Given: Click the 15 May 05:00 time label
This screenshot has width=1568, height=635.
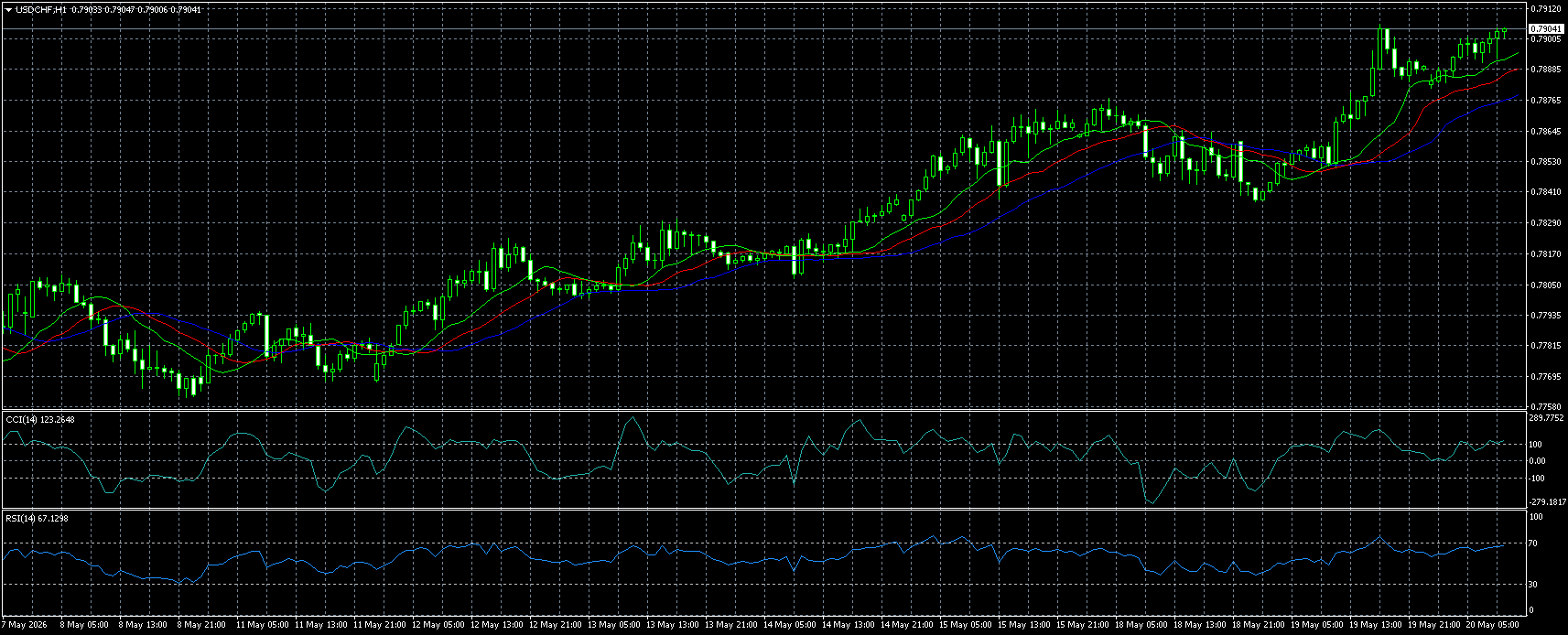Looking at the screenshot, I should [966, 625].
